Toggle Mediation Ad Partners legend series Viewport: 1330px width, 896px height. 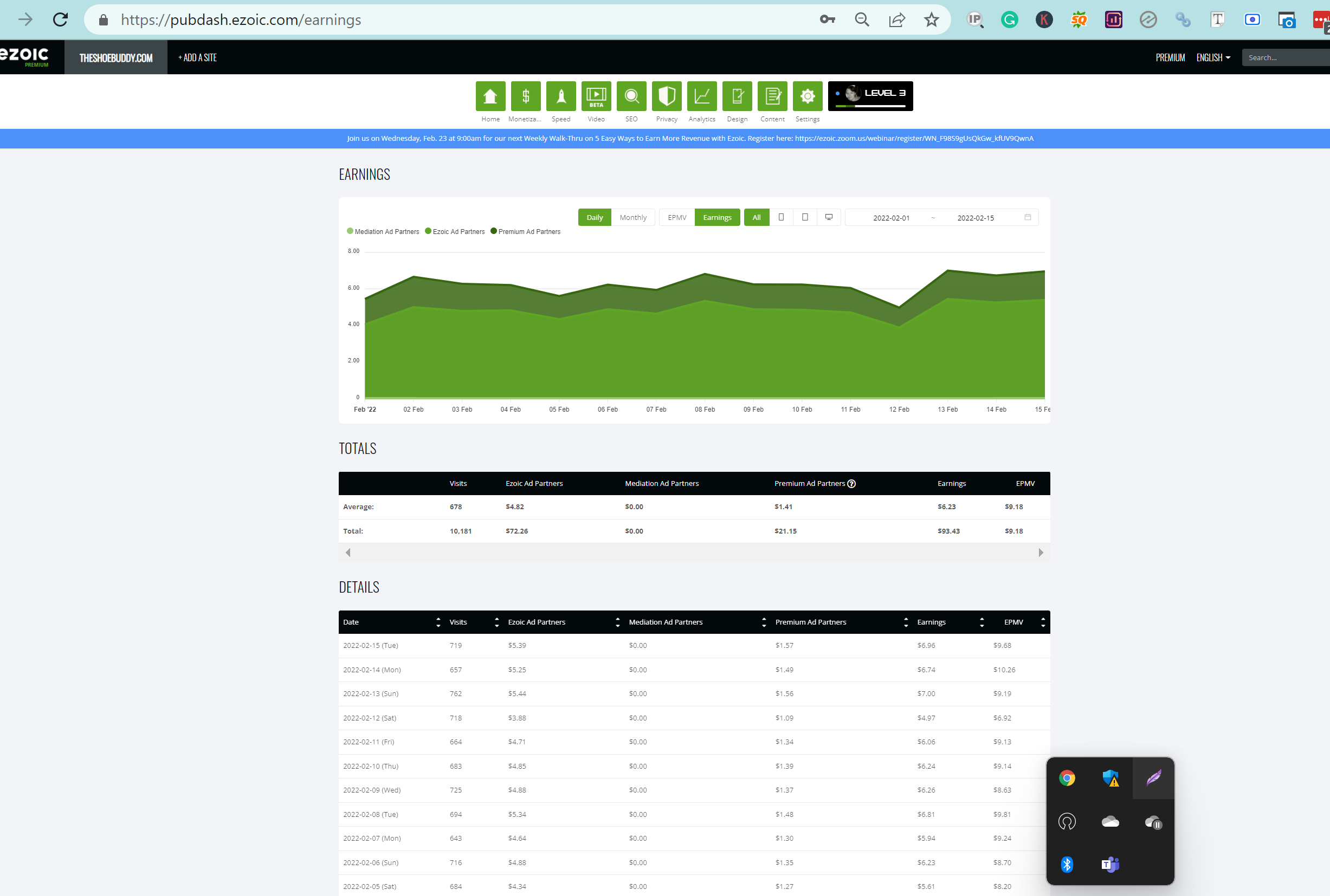[x=383, y=231]
